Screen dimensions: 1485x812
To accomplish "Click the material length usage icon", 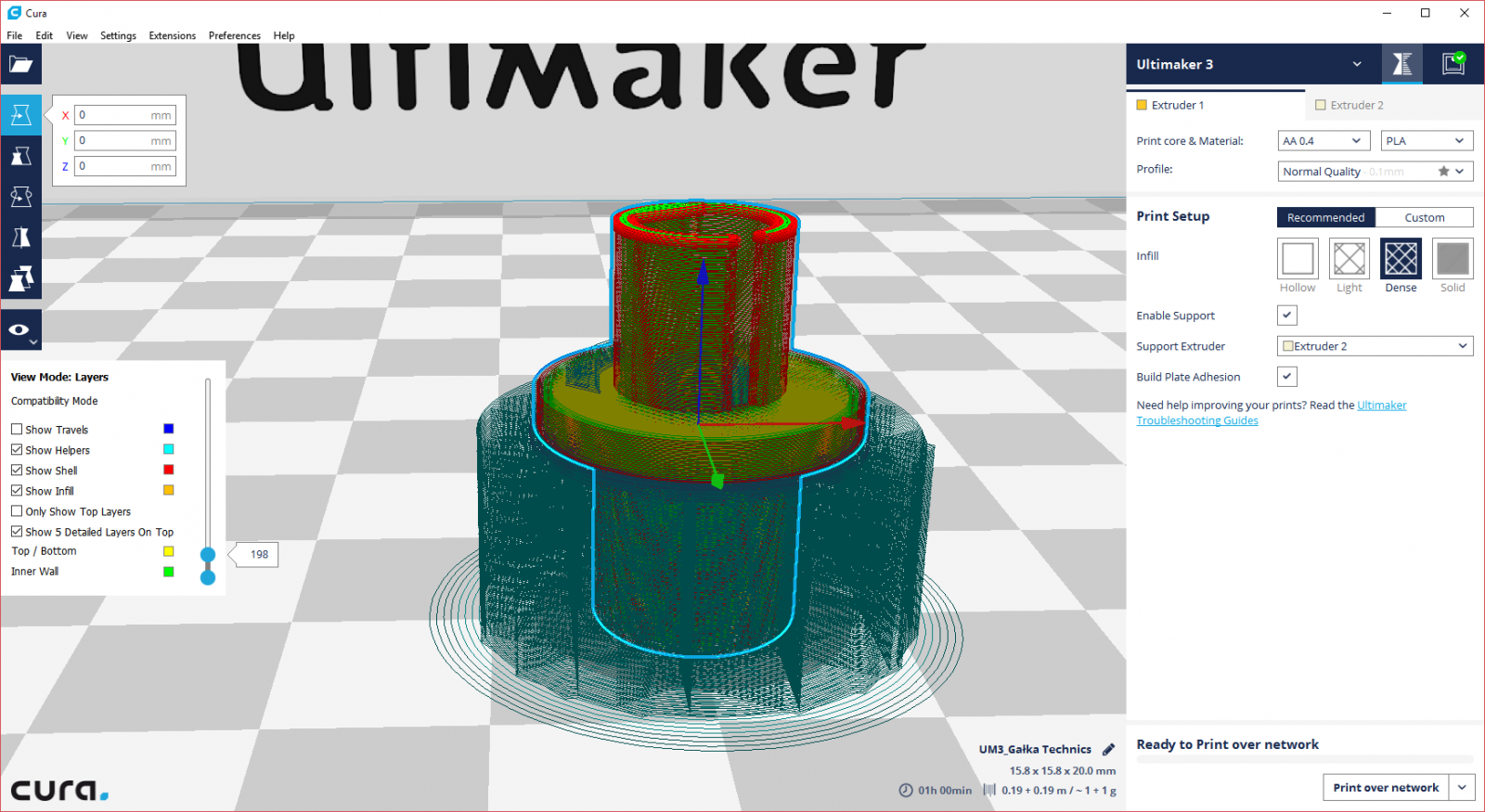I will coord(989,791).
